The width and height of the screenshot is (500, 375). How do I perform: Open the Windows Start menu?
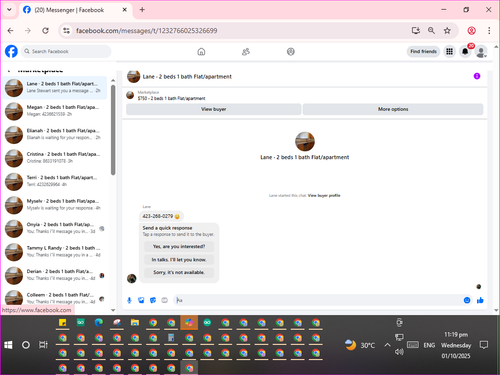click(8, 345)
